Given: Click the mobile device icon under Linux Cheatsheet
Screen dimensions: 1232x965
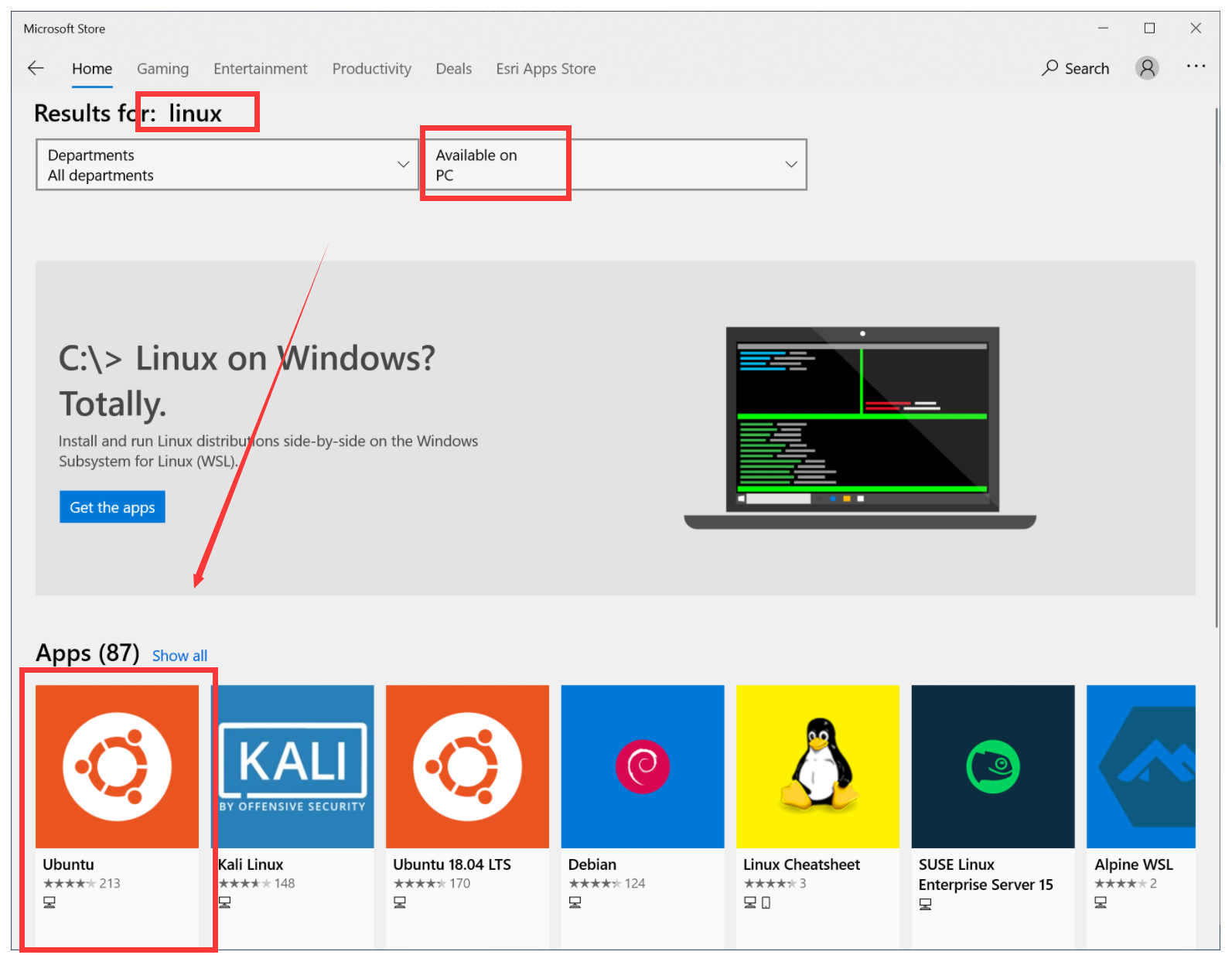Looking at the screenshot, I should point(766,902).
